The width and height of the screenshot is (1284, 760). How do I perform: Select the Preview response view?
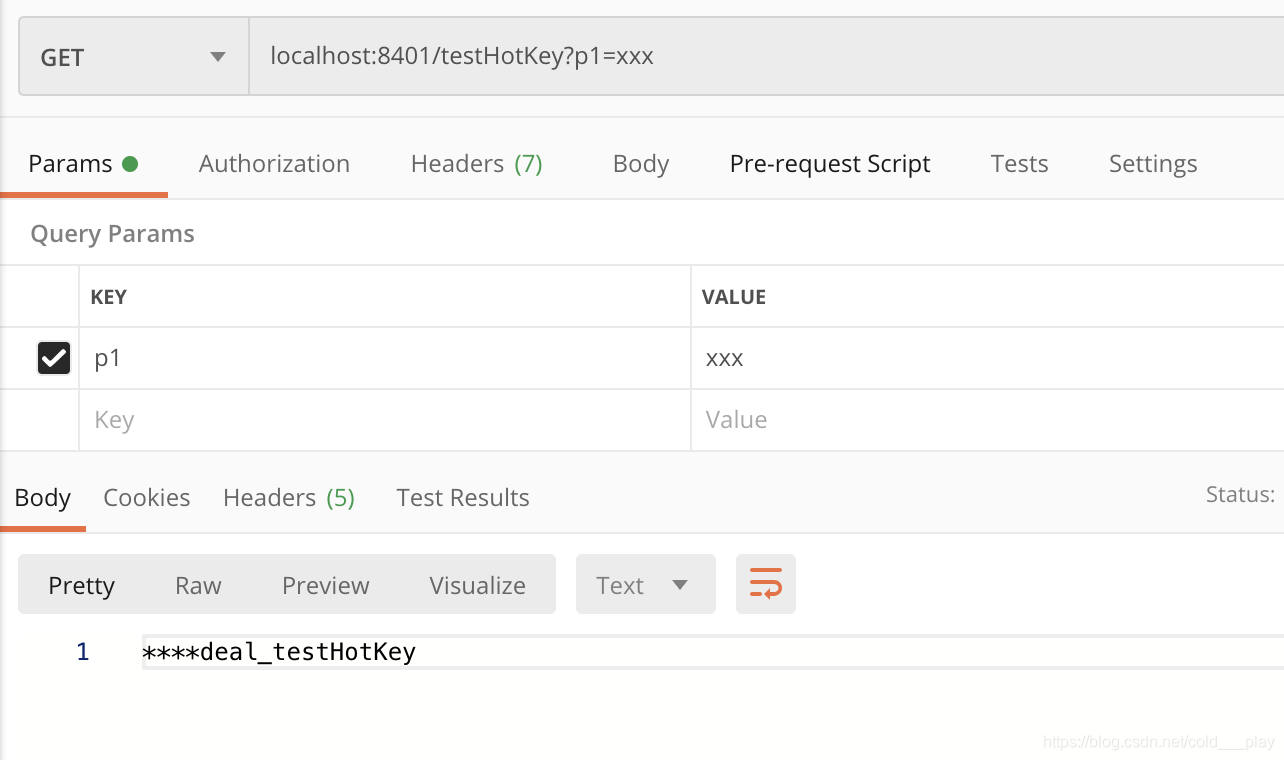click(326, 585)
